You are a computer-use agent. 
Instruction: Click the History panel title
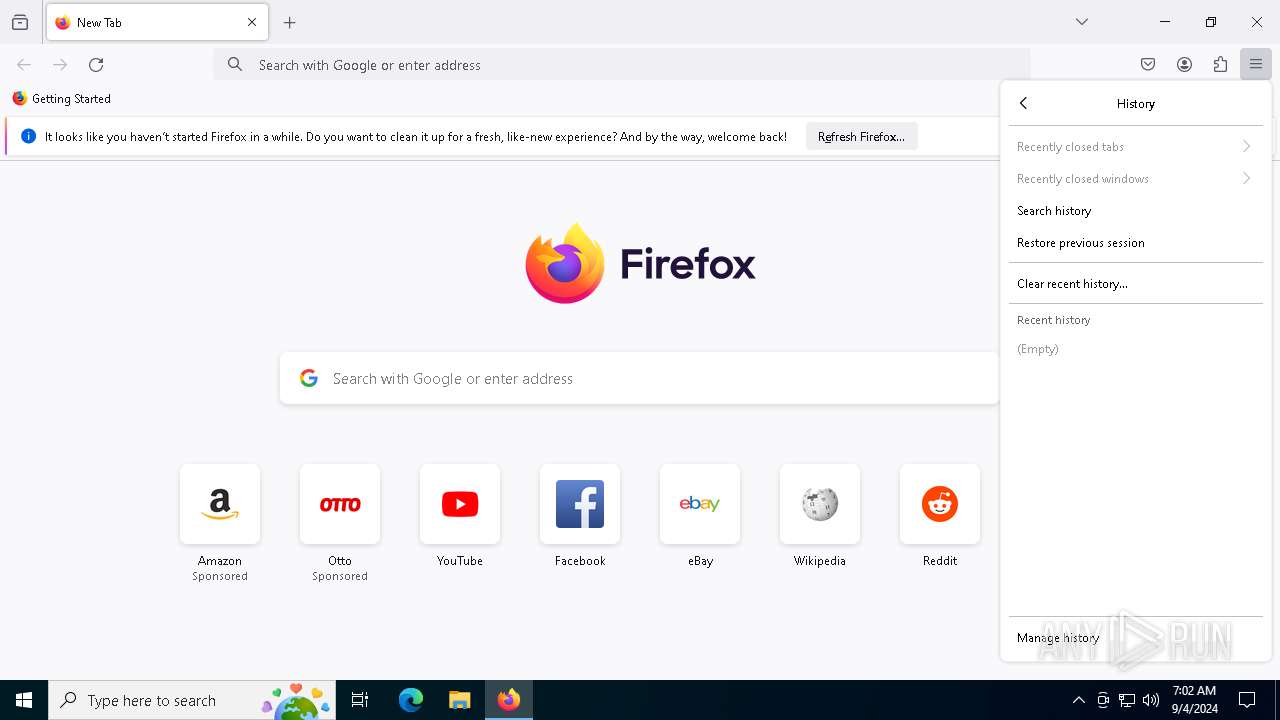1135,104
